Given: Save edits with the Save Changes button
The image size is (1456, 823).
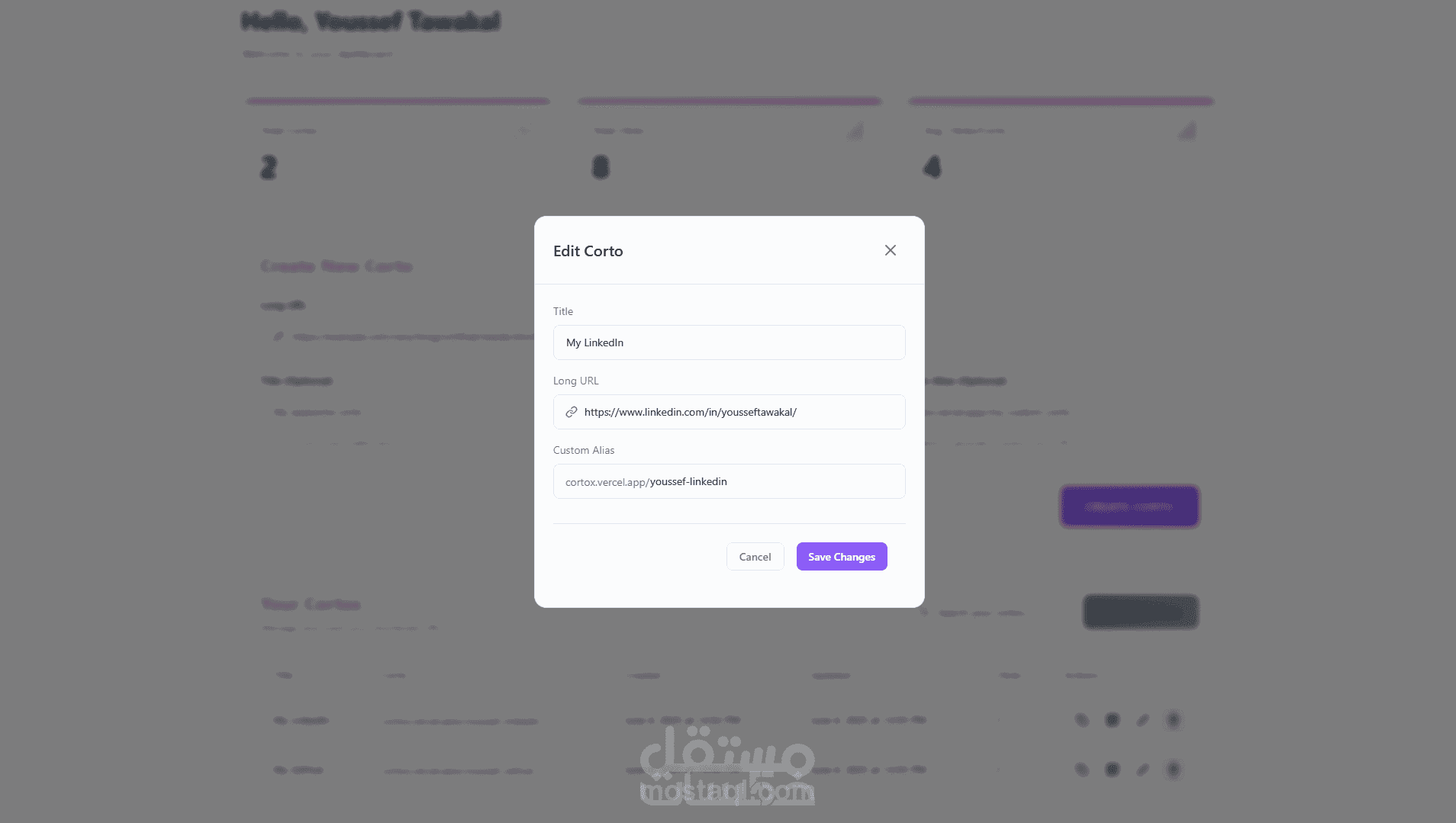Looking at the screenshot, I should point(842,557).
